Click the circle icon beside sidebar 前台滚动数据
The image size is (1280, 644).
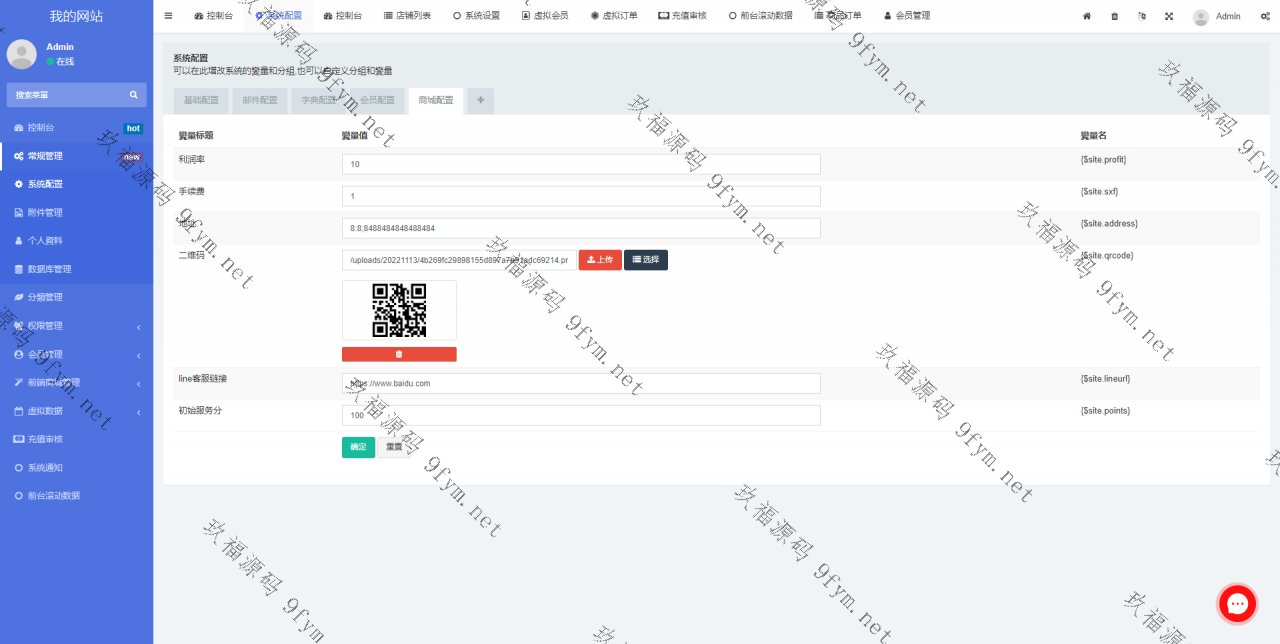coord(18,495)
